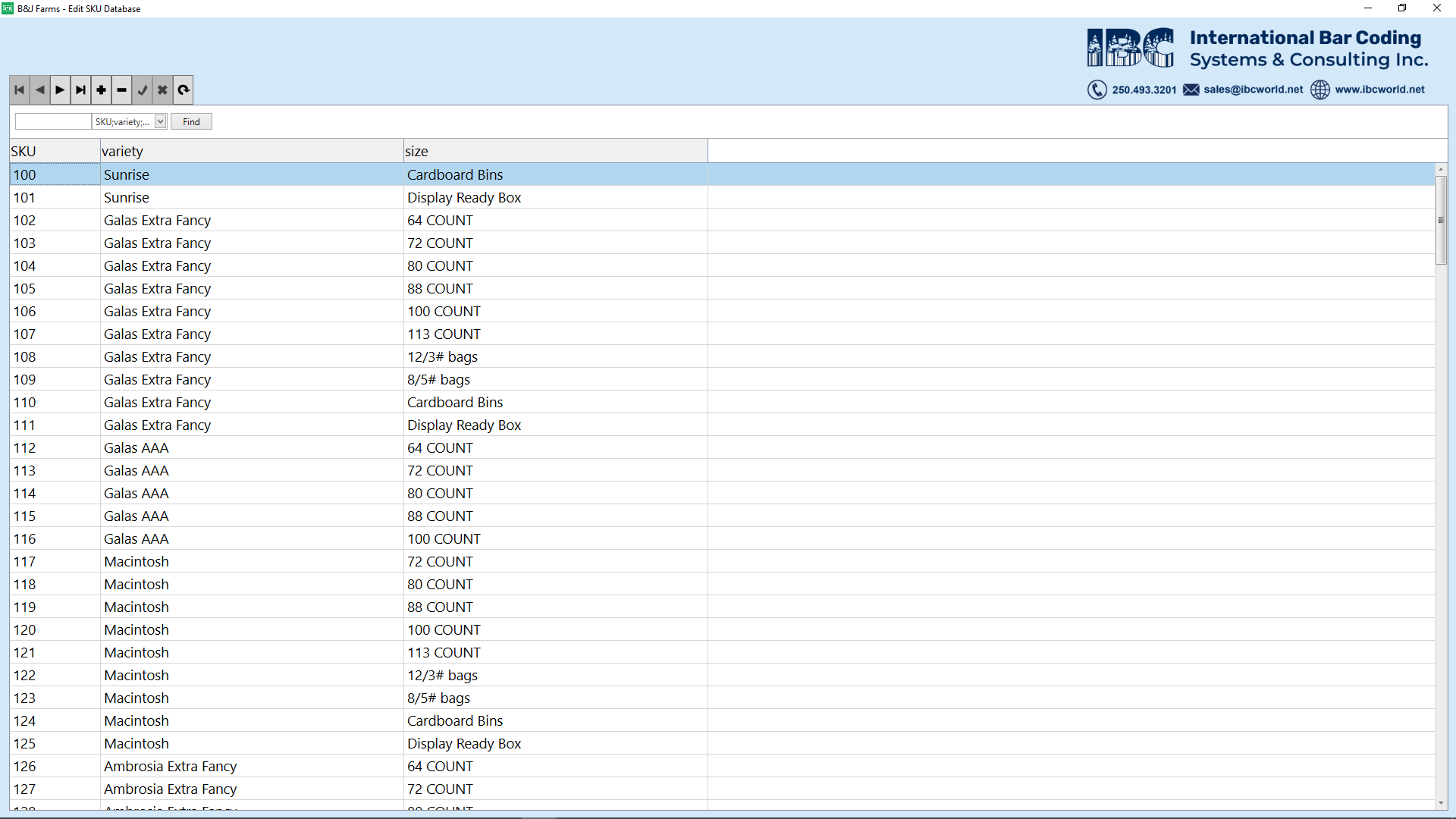
Task: Cancel edit with the X button
Action: tap(162, 90)
